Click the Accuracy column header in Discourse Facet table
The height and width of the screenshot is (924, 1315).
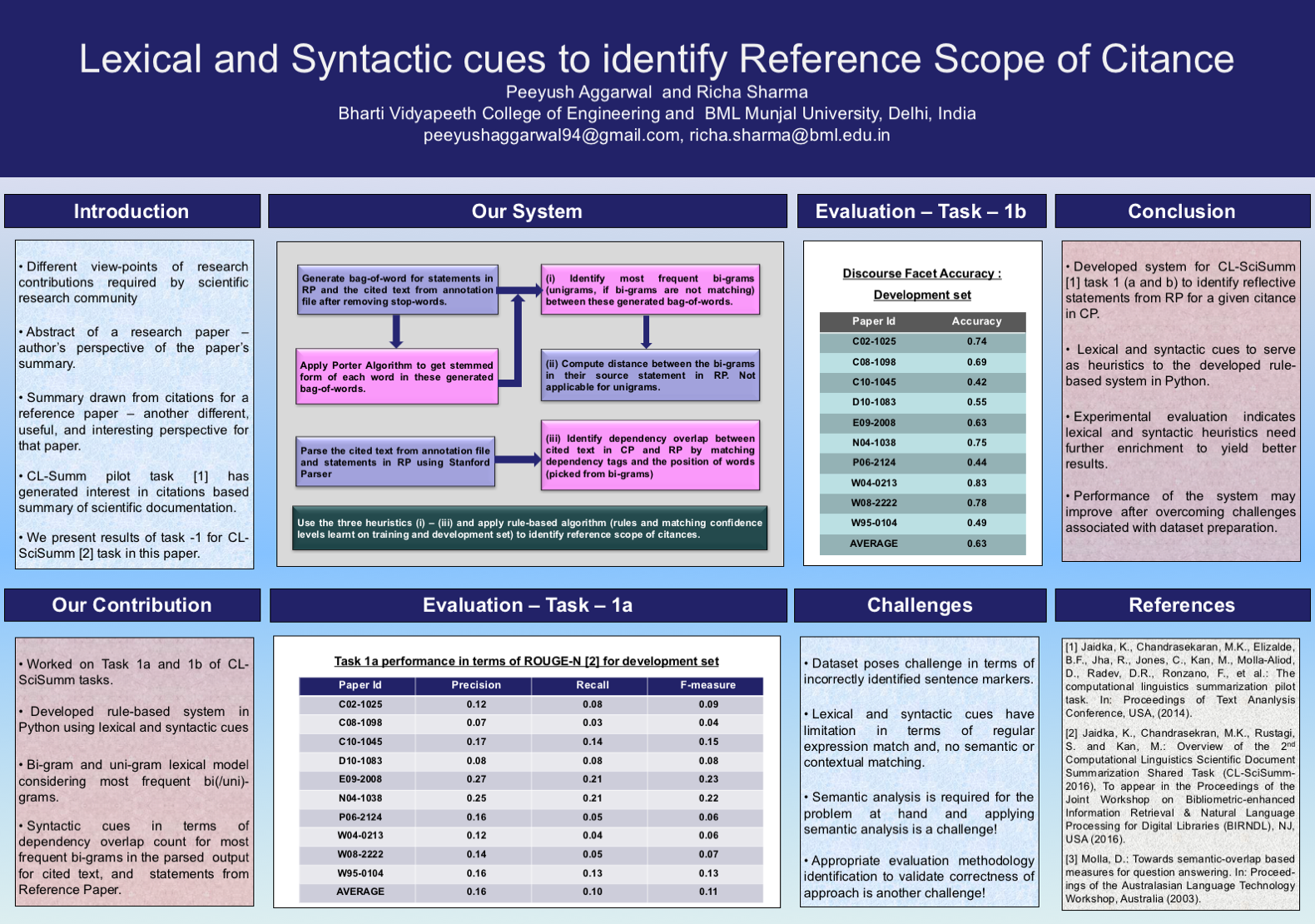point(976,321)
